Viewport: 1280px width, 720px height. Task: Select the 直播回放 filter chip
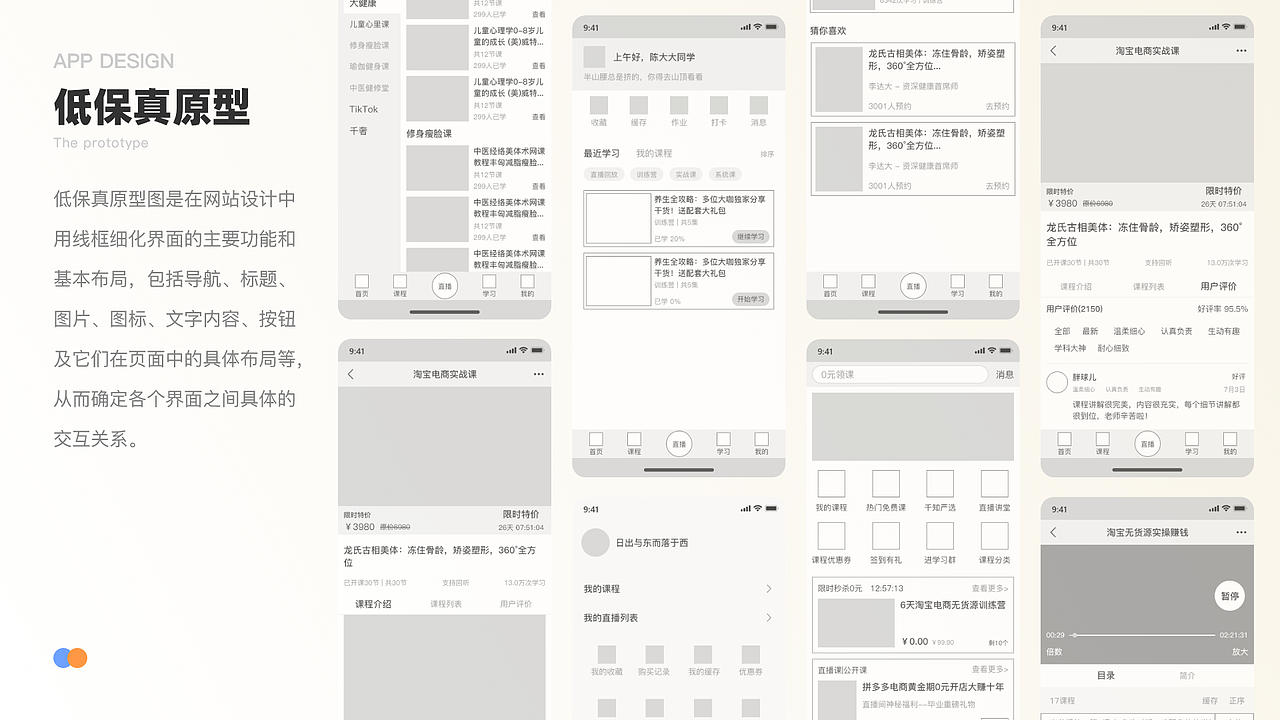604,174
